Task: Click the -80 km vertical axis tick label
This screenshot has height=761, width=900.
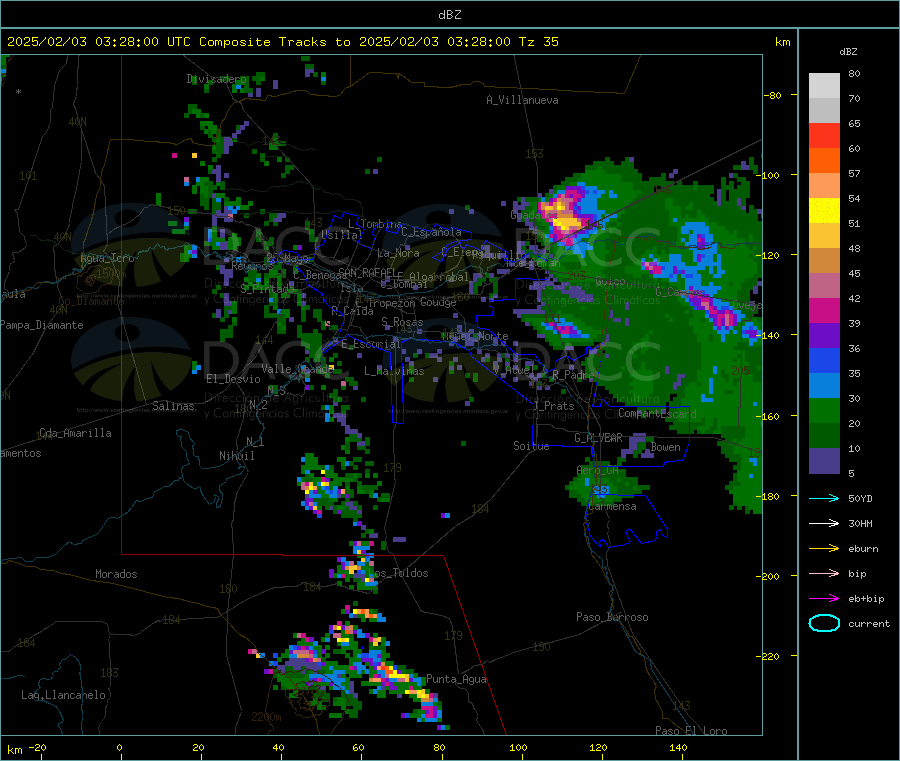Action: pos(773,95)
